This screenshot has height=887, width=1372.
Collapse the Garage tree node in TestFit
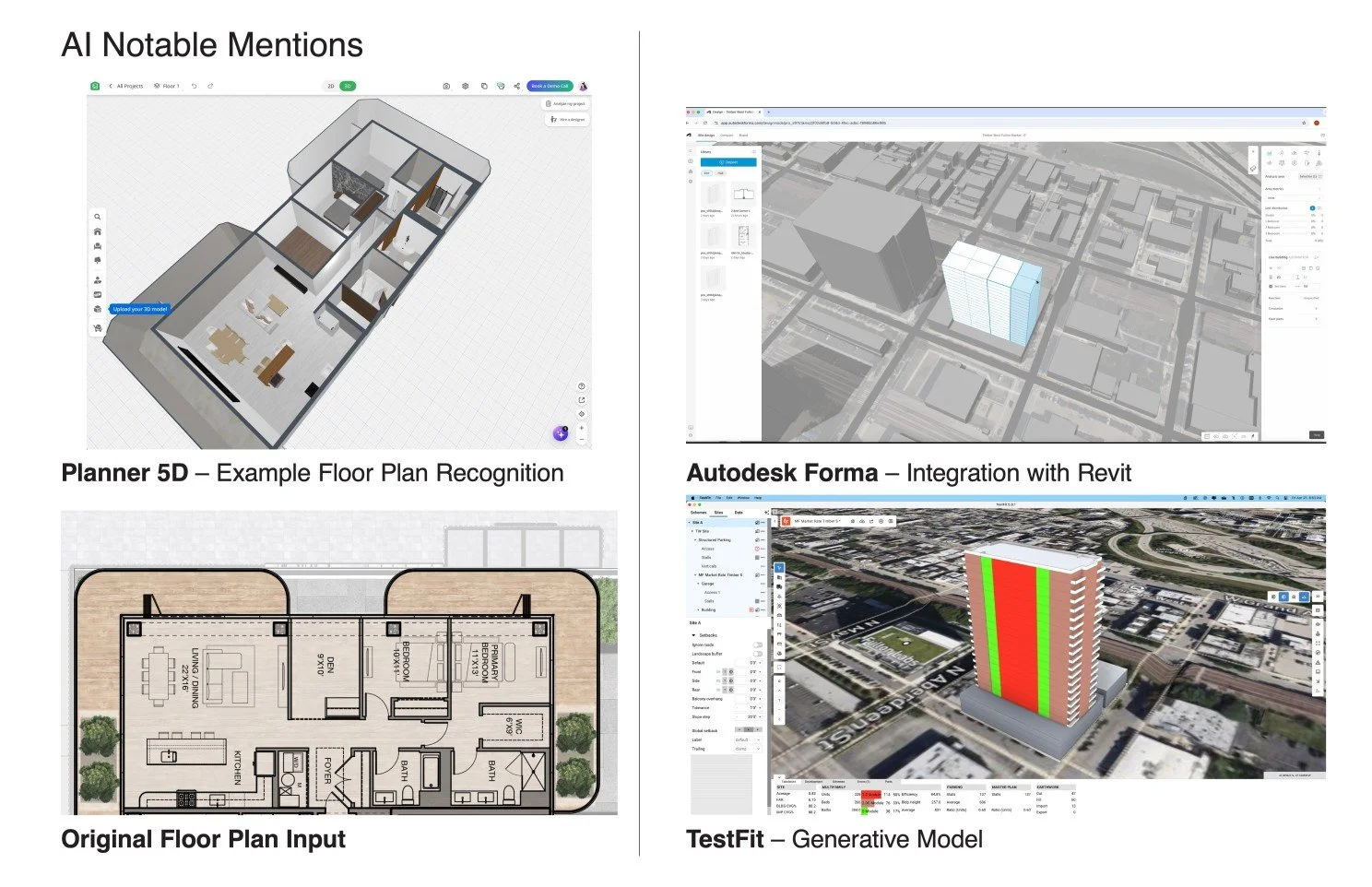click(698, 584)
